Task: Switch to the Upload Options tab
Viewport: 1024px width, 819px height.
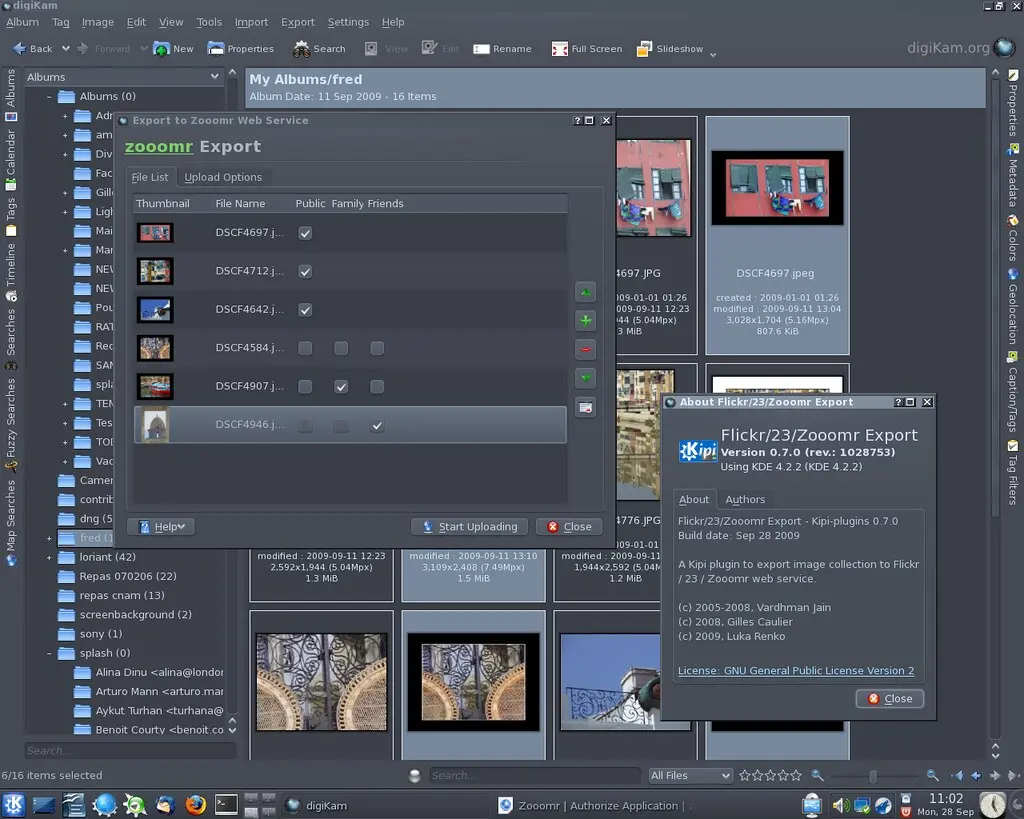Action: click(x=223, y=177)
